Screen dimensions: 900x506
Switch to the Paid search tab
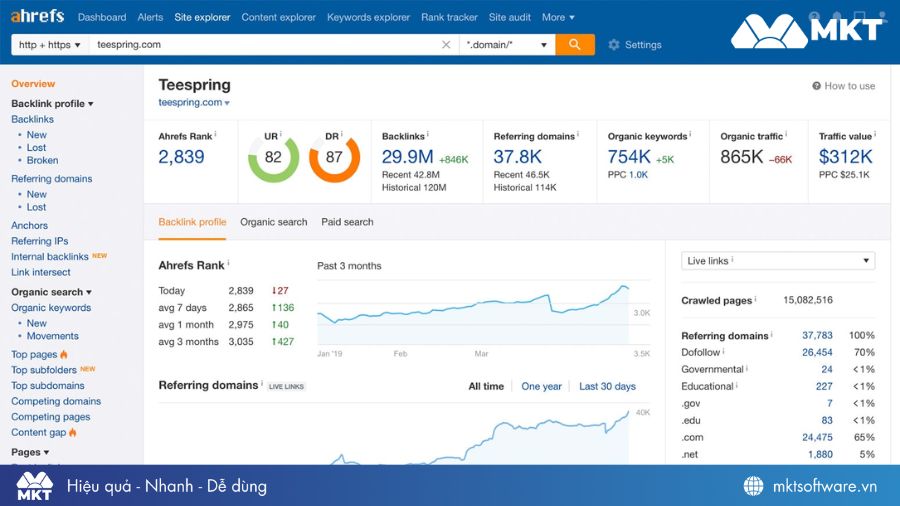(347, 221)
